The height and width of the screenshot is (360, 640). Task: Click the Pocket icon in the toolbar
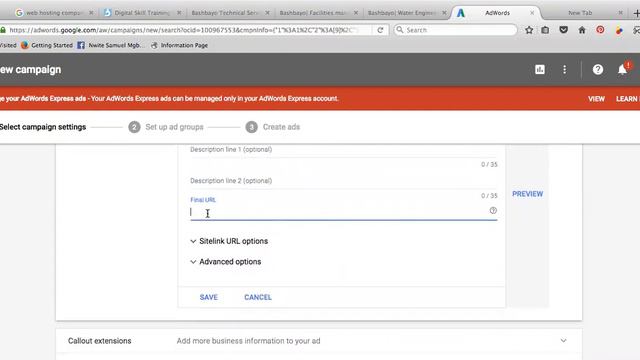click(x=564, y=30)
